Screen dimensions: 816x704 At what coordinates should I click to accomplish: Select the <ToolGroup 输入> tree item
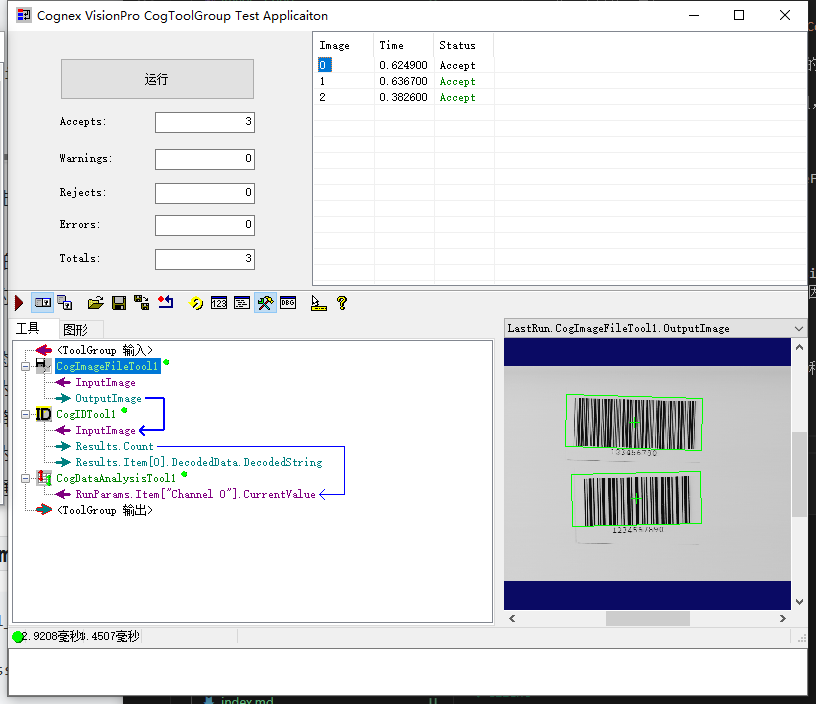point(105,350)
